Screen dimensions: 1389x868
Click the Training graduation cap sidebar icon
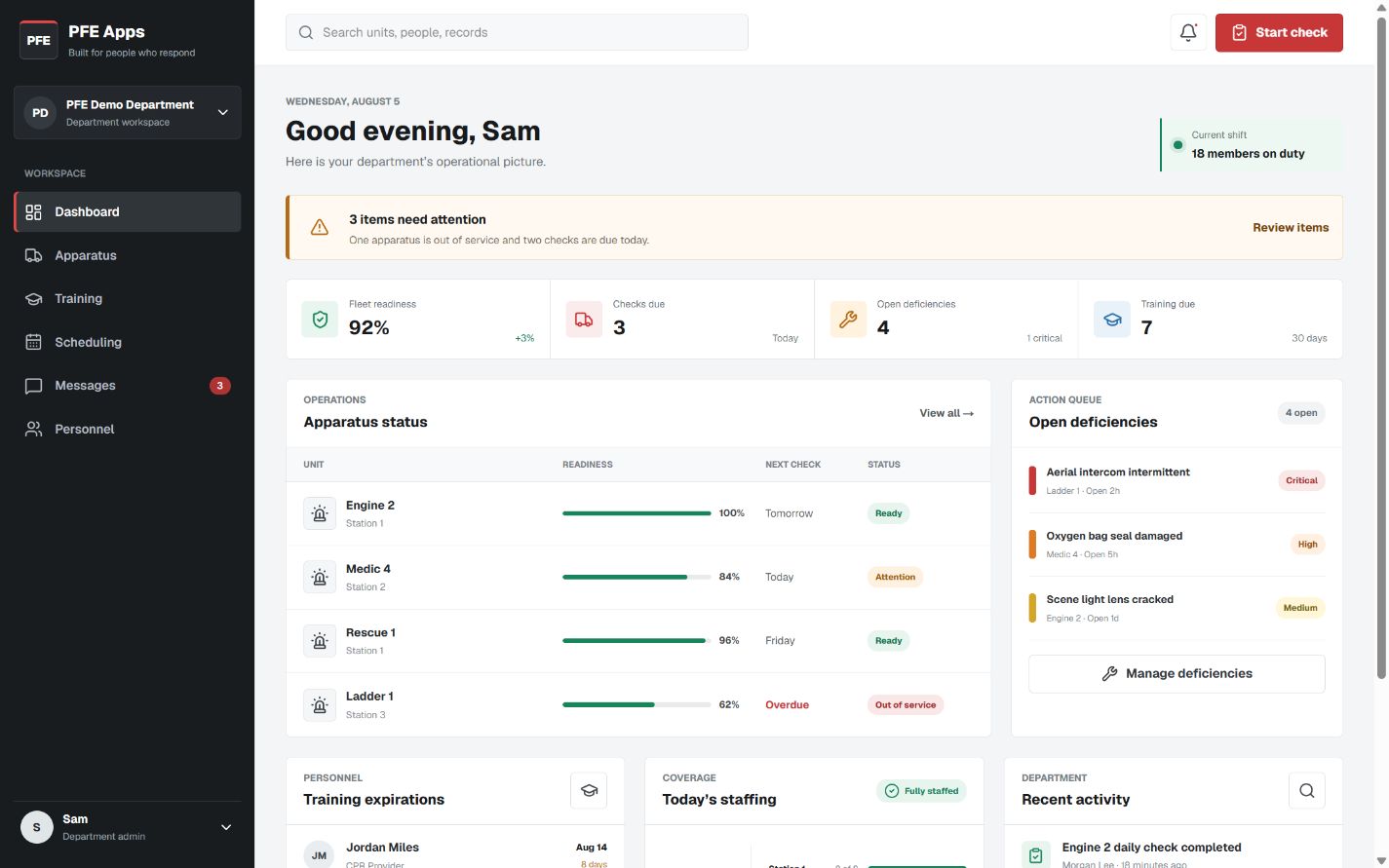[33, 299]
